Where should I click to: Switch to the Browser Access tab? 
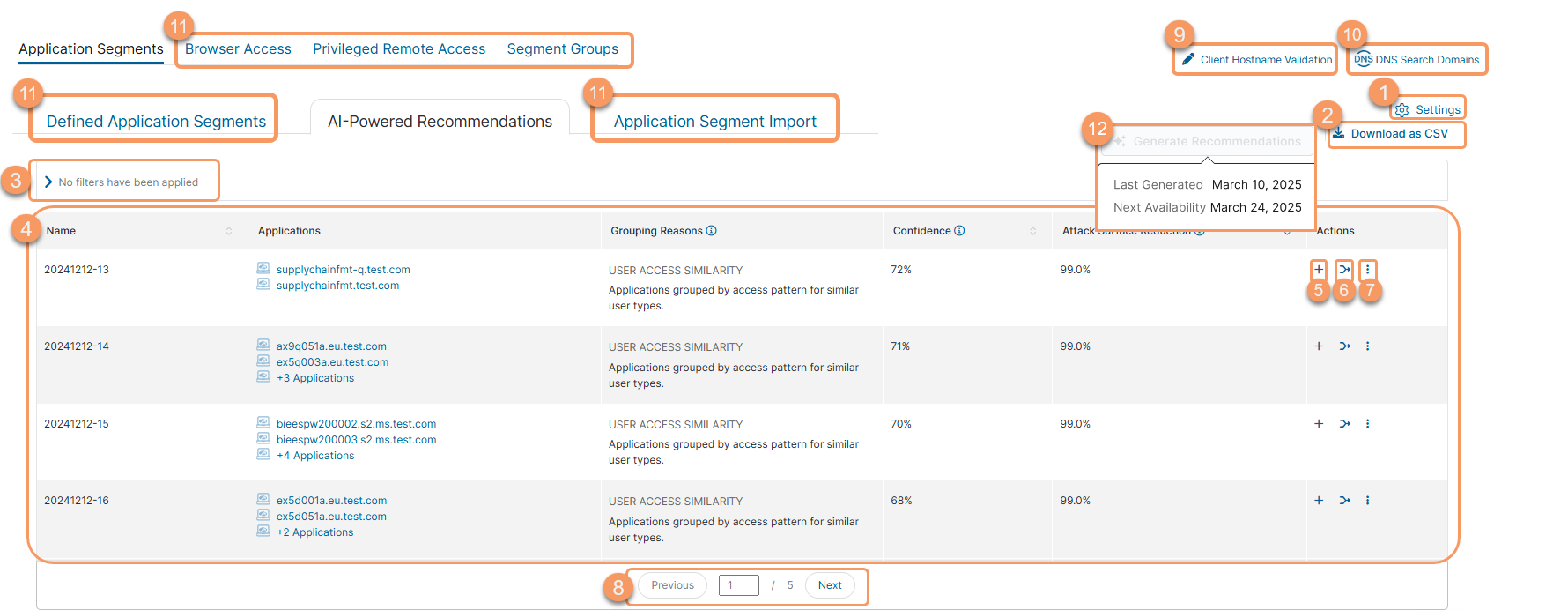(x=238, y=49)
